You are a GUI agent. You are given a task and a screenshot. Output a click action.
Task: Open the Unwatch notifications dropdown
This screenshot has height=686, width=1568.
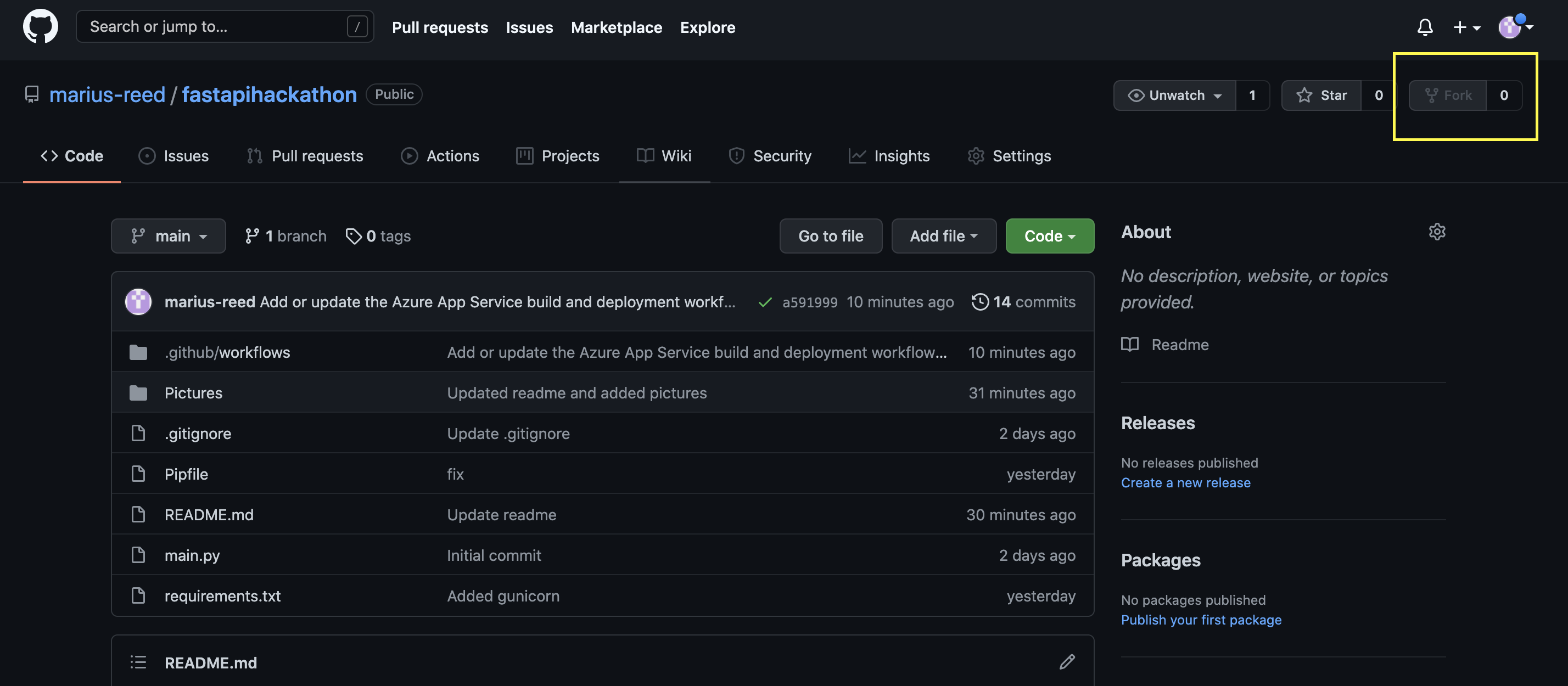coord(1175,95)
